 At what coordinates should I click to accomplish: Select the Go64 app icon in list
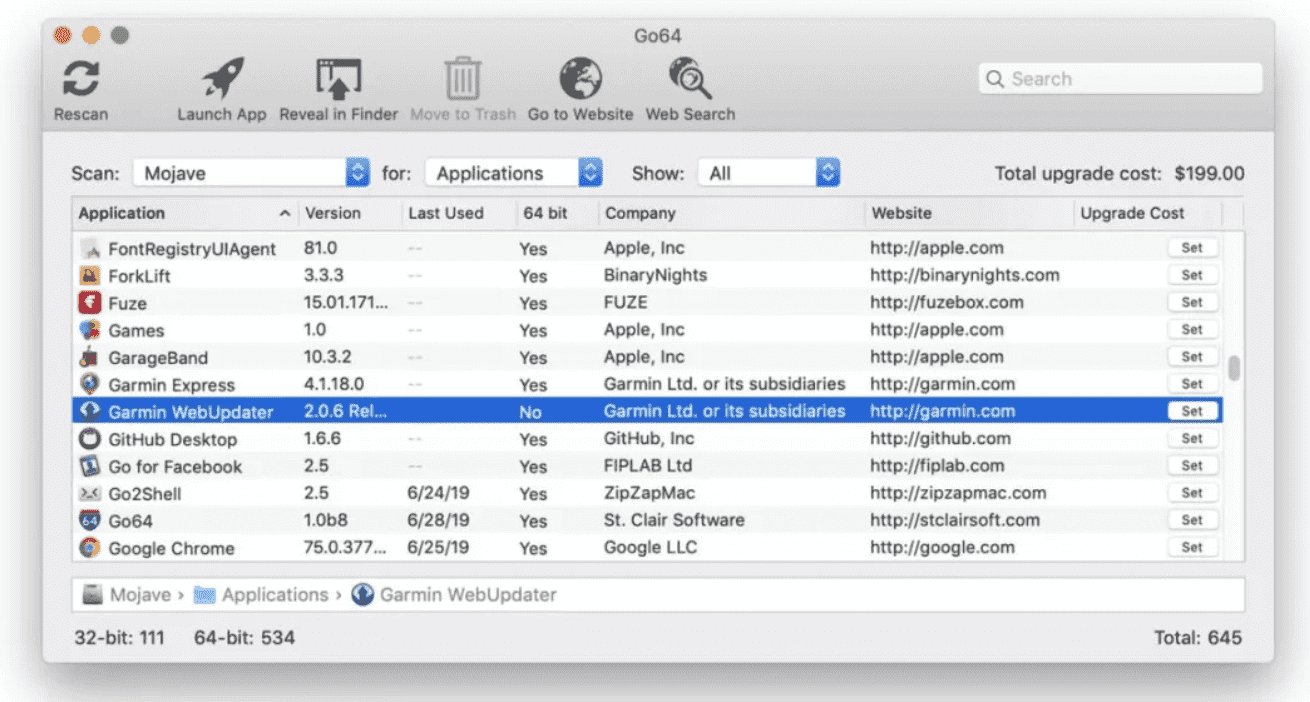pyautogui.click(x=90, y=520)
